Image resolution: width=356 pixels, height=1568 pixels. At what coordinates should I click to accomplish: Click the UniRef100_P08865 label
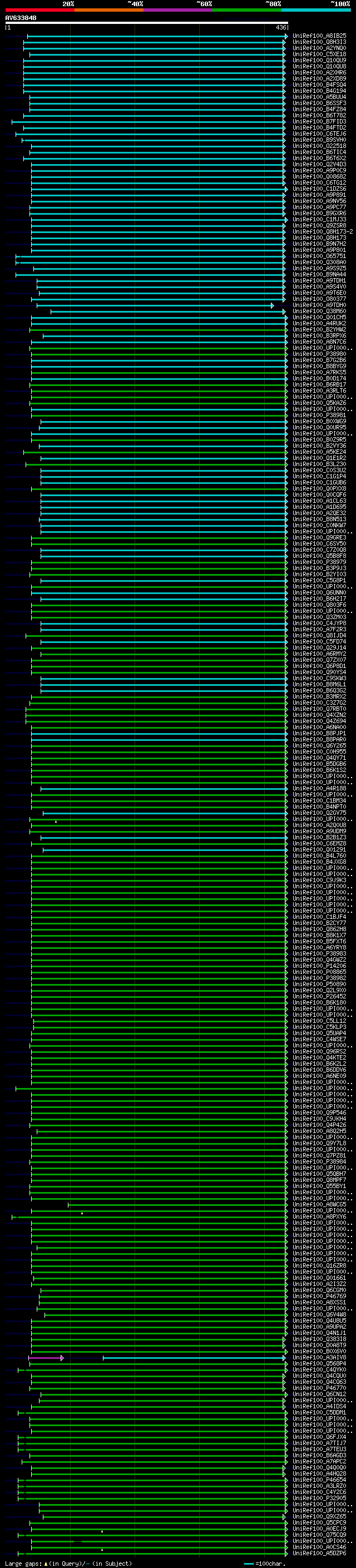tap(319, 972)
